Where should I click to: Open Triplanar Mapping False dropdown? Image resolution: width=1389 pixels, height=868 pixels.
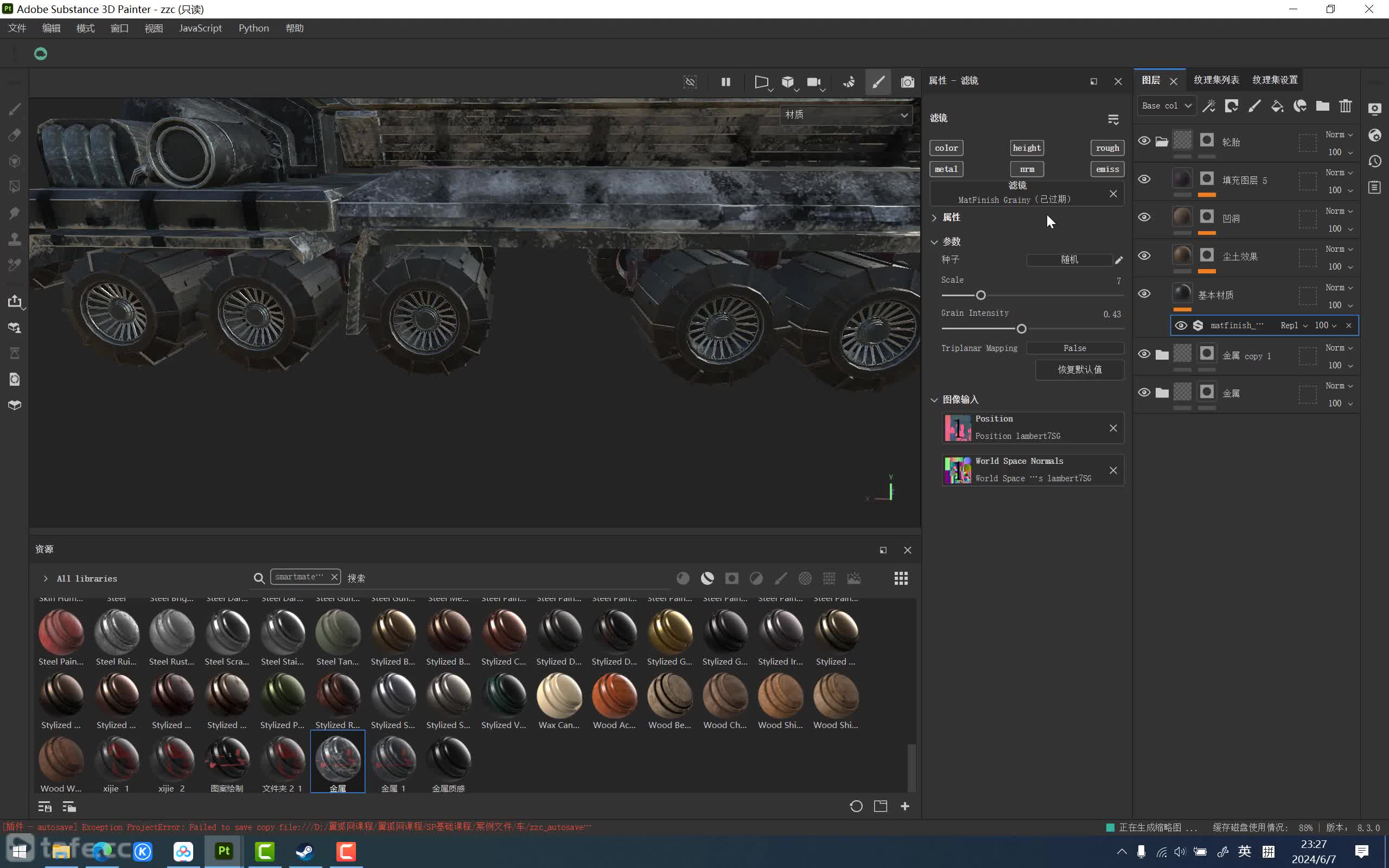point(1075,348)
